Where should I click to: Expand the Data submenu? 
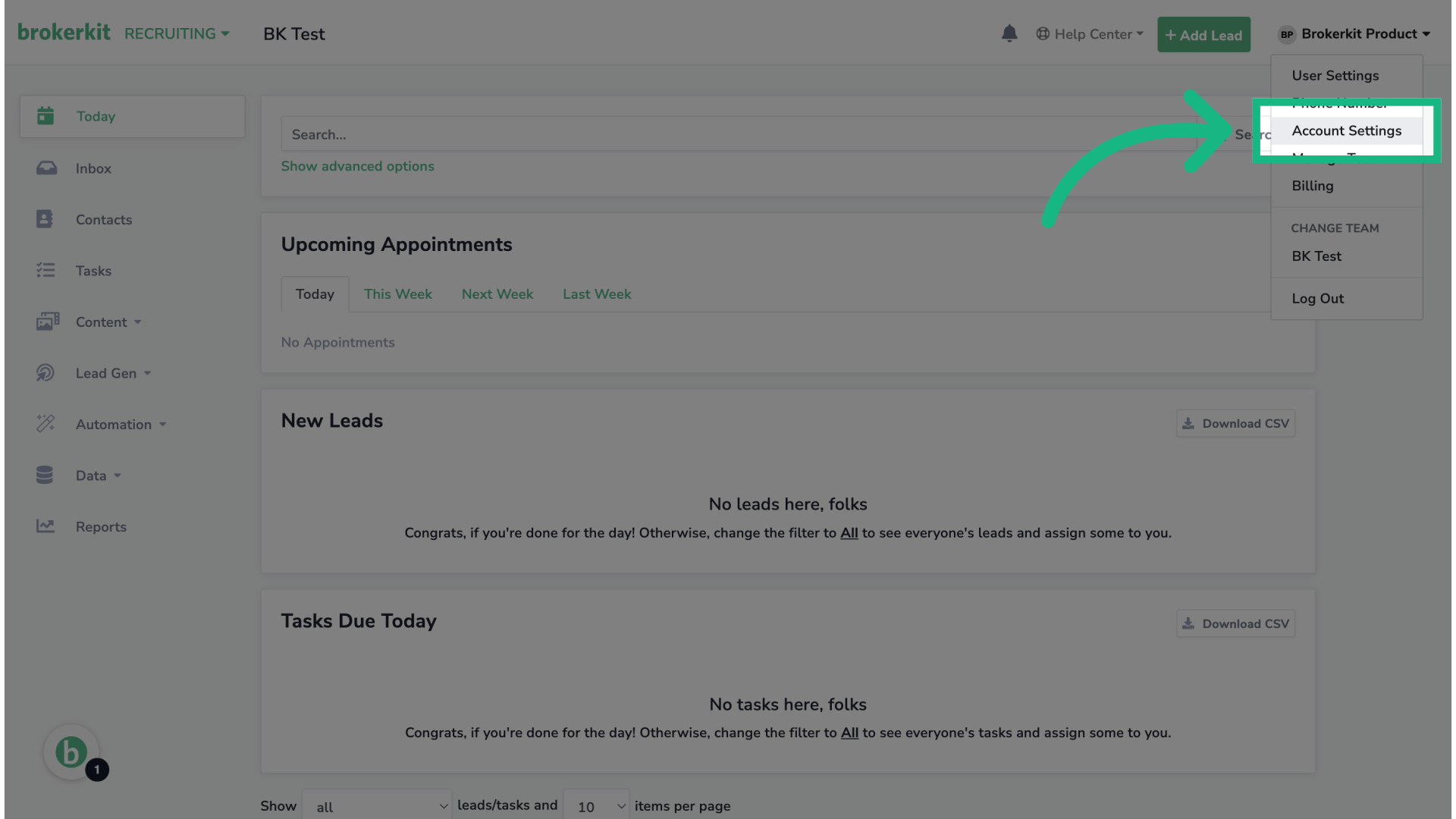pos(98,475)
